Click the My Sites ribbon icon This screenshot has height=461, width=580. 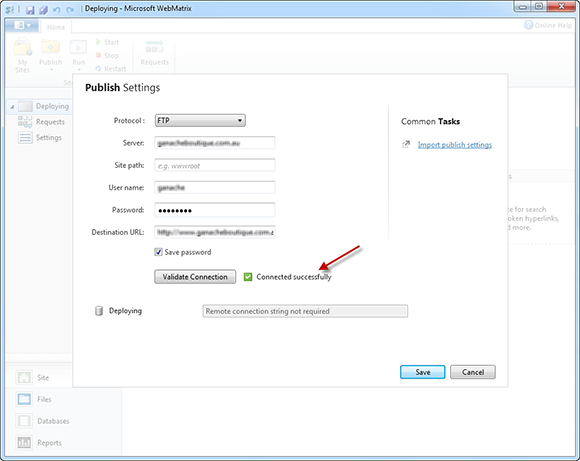click(x=22, y=48)
